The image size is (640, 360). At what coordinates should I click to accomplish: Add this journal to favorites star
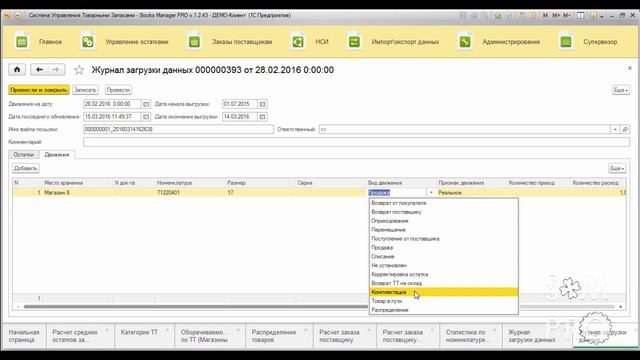[79, 70]
